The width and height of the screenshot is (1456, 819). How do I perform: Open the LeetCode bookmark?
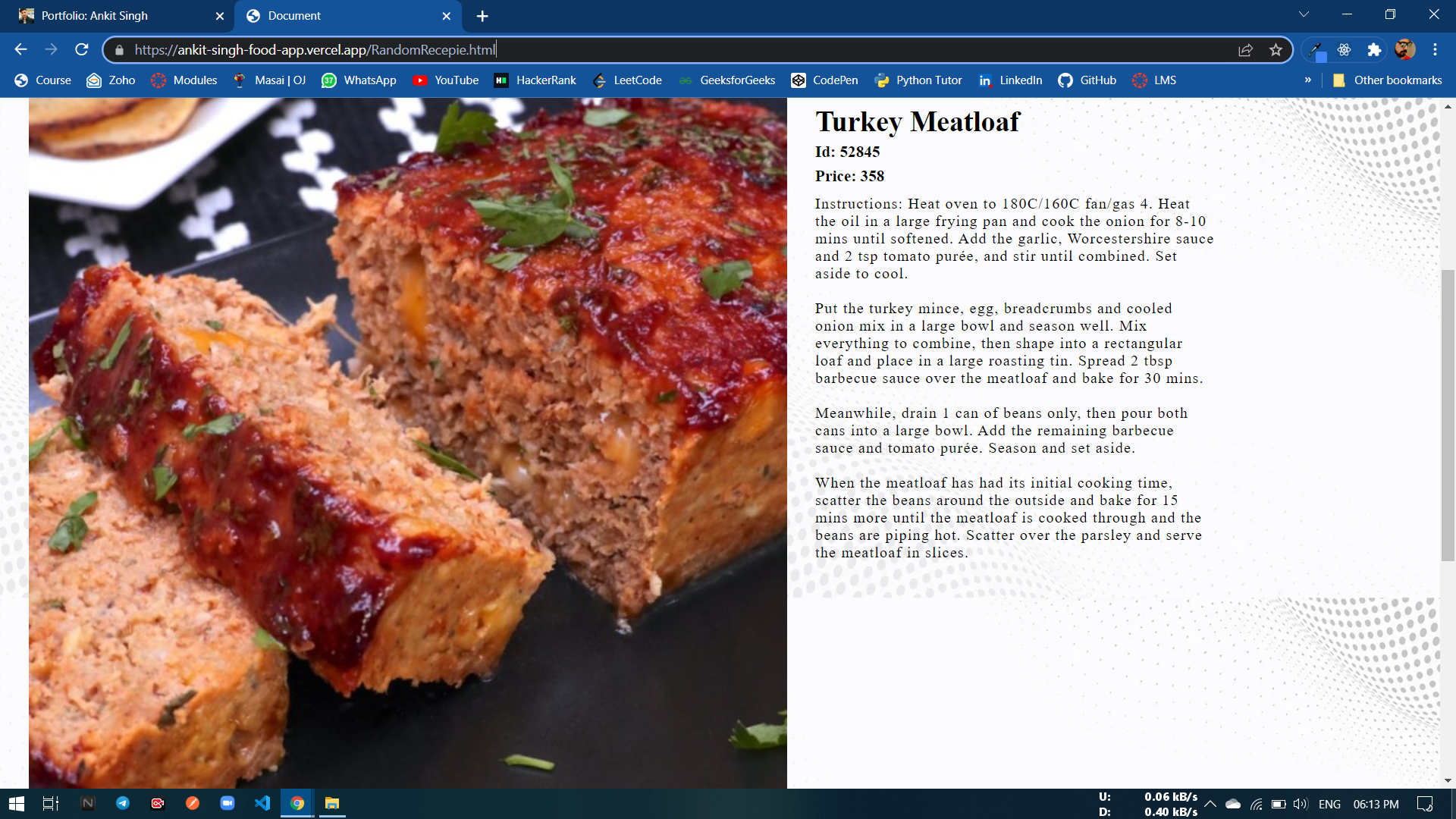tap(626, 80)
